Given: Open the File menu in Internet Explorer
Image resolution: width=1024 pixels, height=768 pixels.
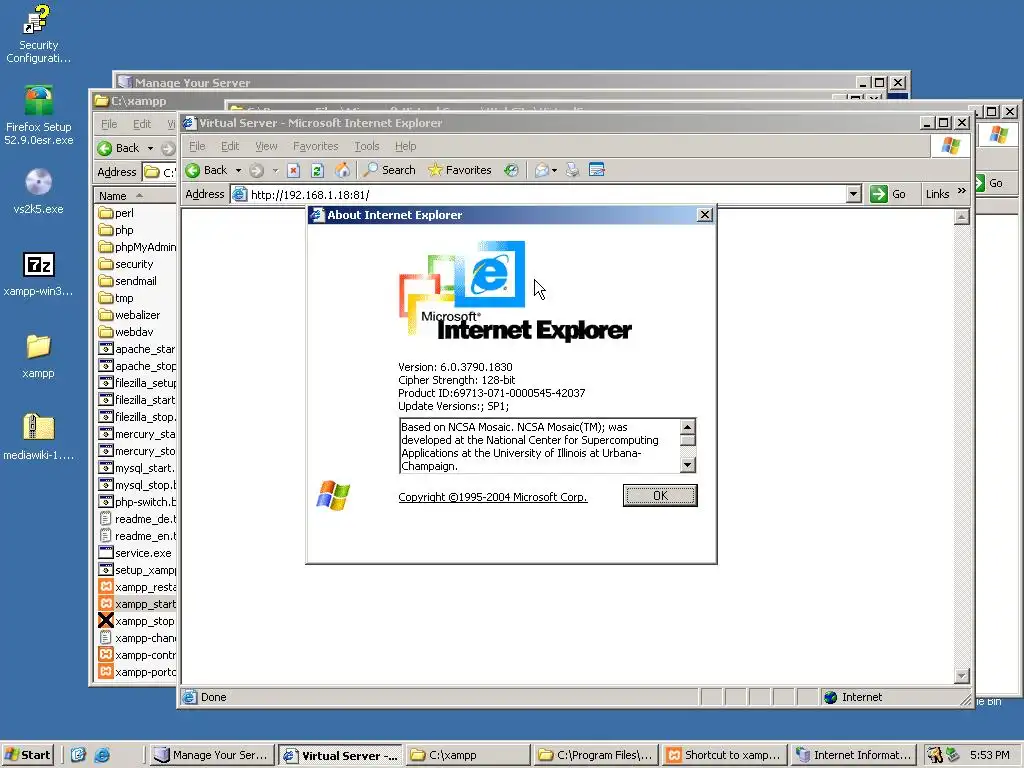Looking at the screenshot, I should pos(197,146).
